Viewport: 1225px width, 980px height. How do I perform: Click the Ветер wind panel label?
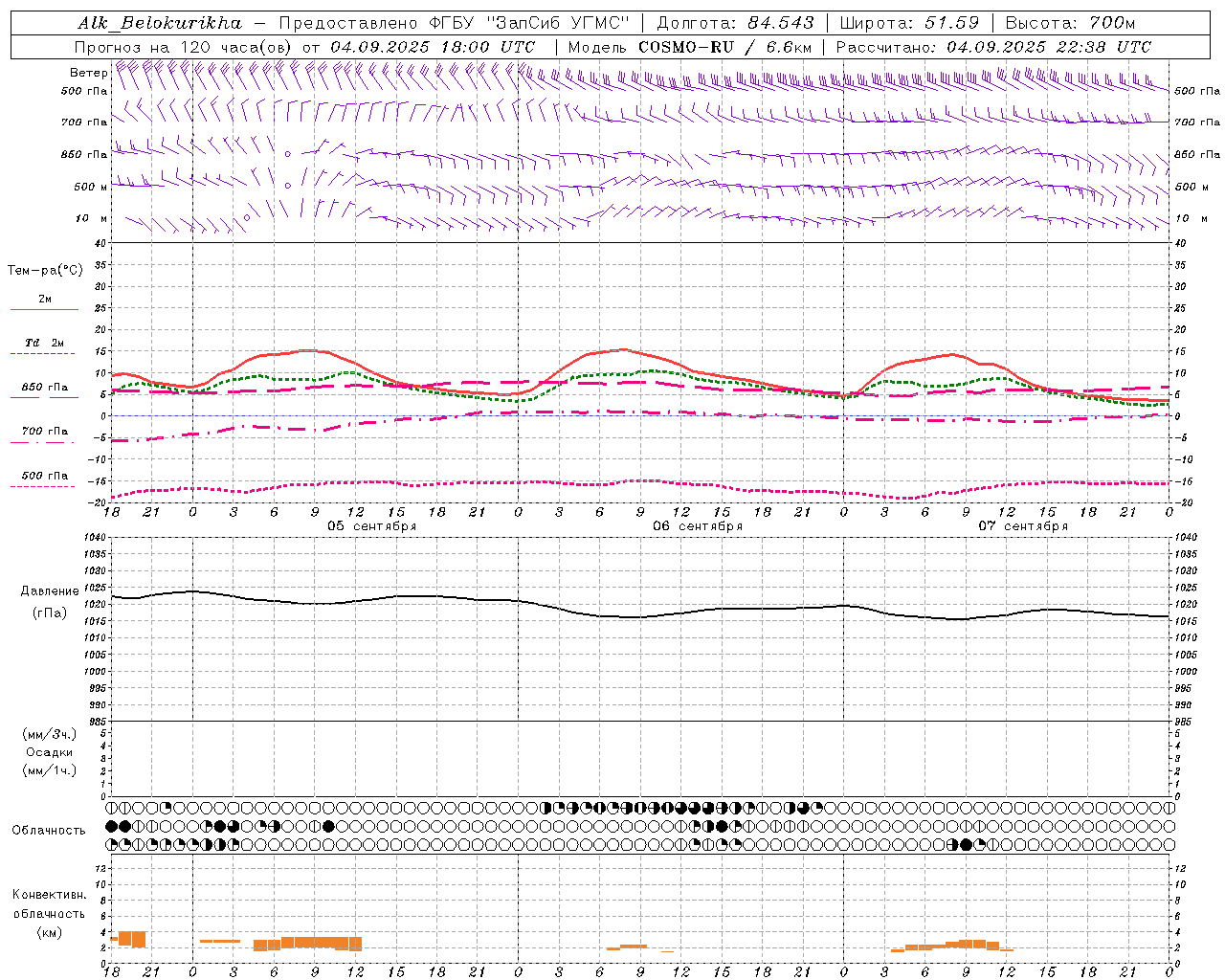pyautogui.click(x=89, y=73)
